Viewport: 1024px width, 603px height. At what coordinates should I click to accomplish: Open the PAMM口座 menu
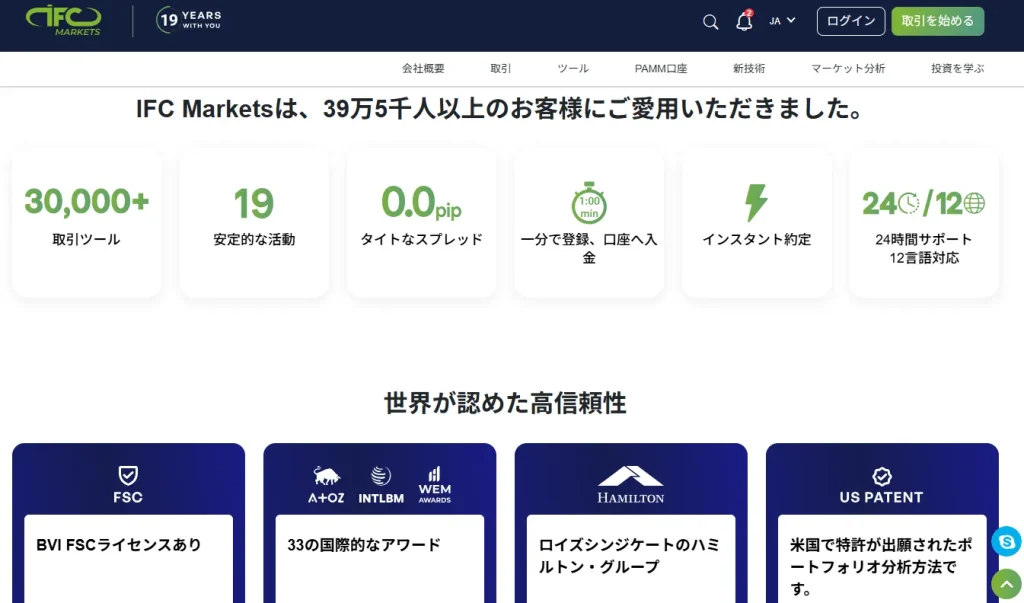(x=661, y=68)
